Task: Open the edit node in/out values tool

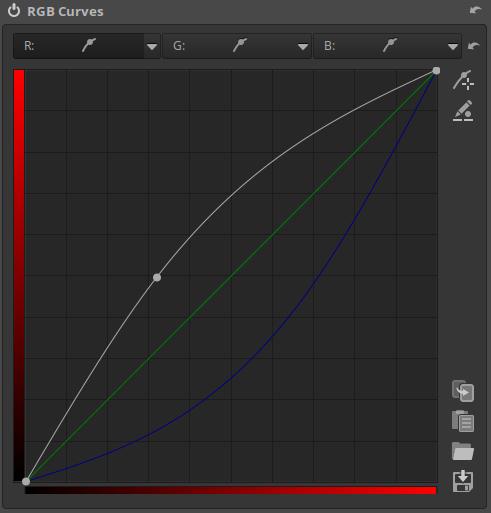Action: (x=463, y=111)
